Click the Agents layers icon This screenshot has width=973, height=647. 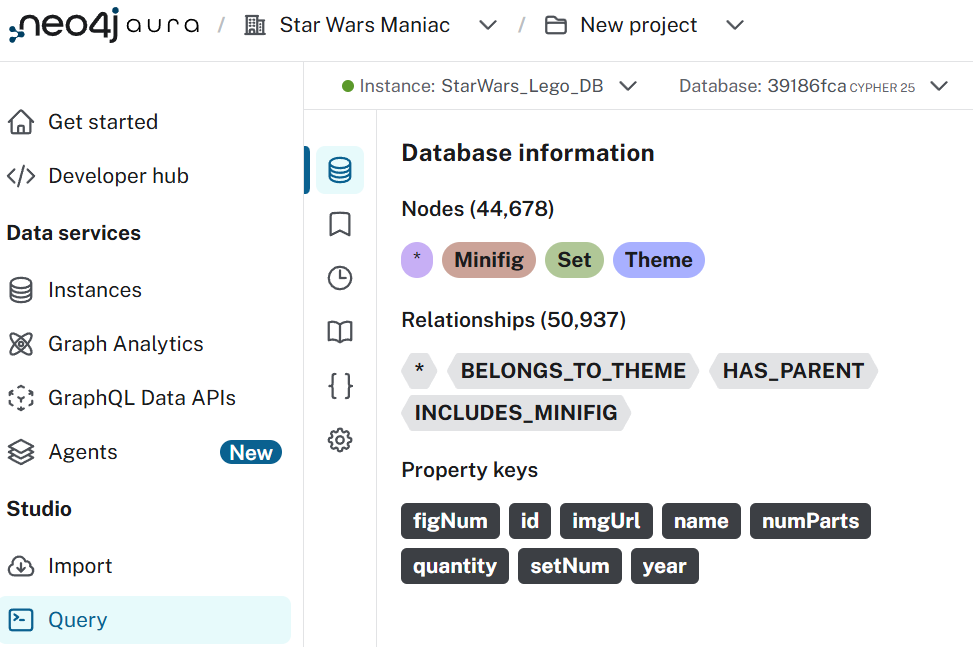21,452
